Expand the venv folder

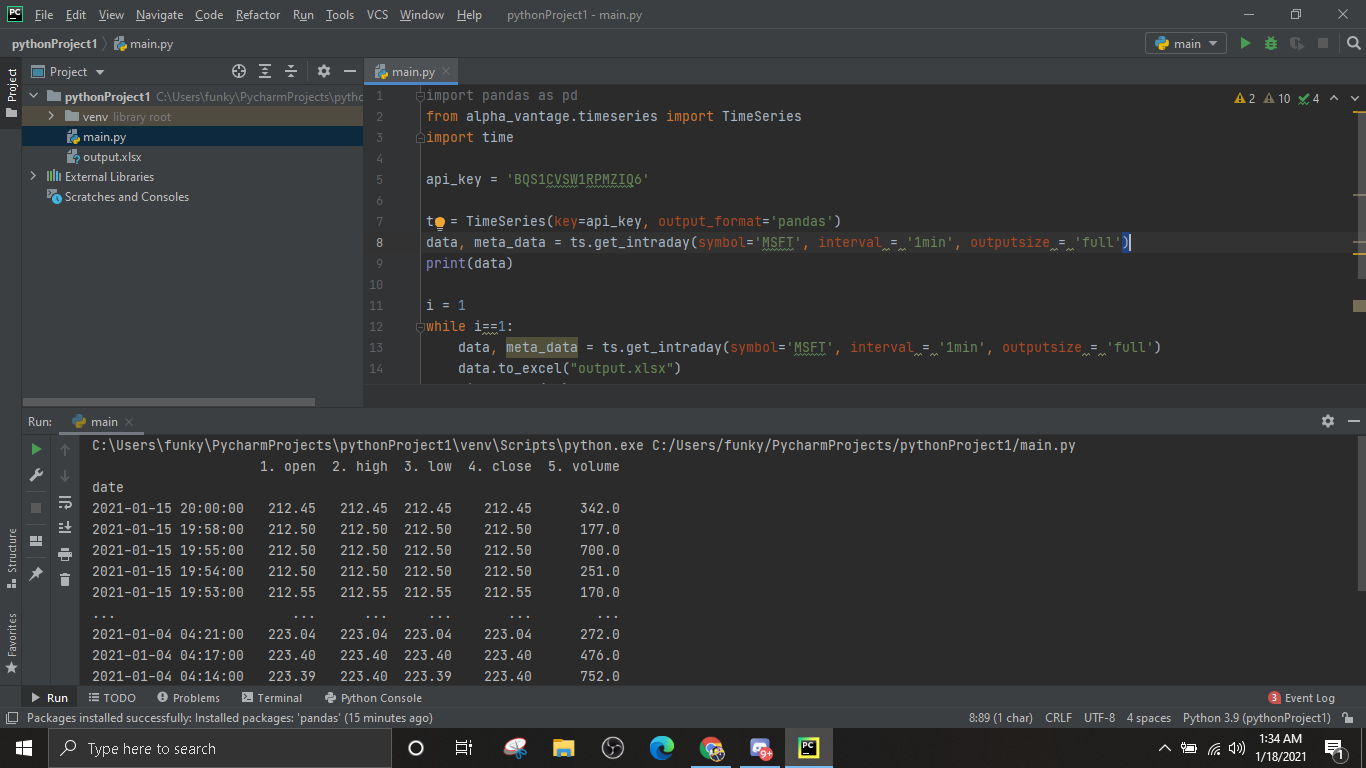51,117
